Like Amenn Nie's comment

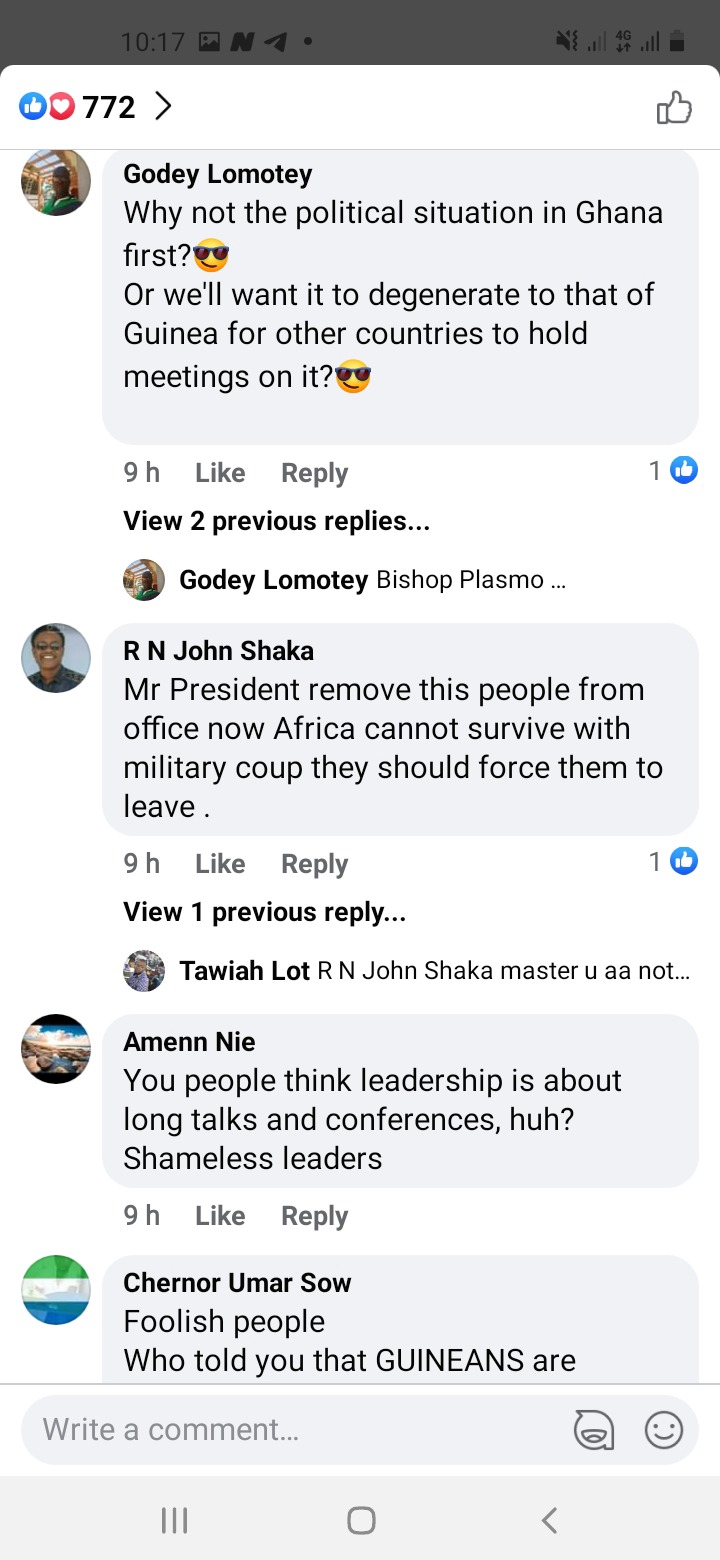click(220, 1215)
